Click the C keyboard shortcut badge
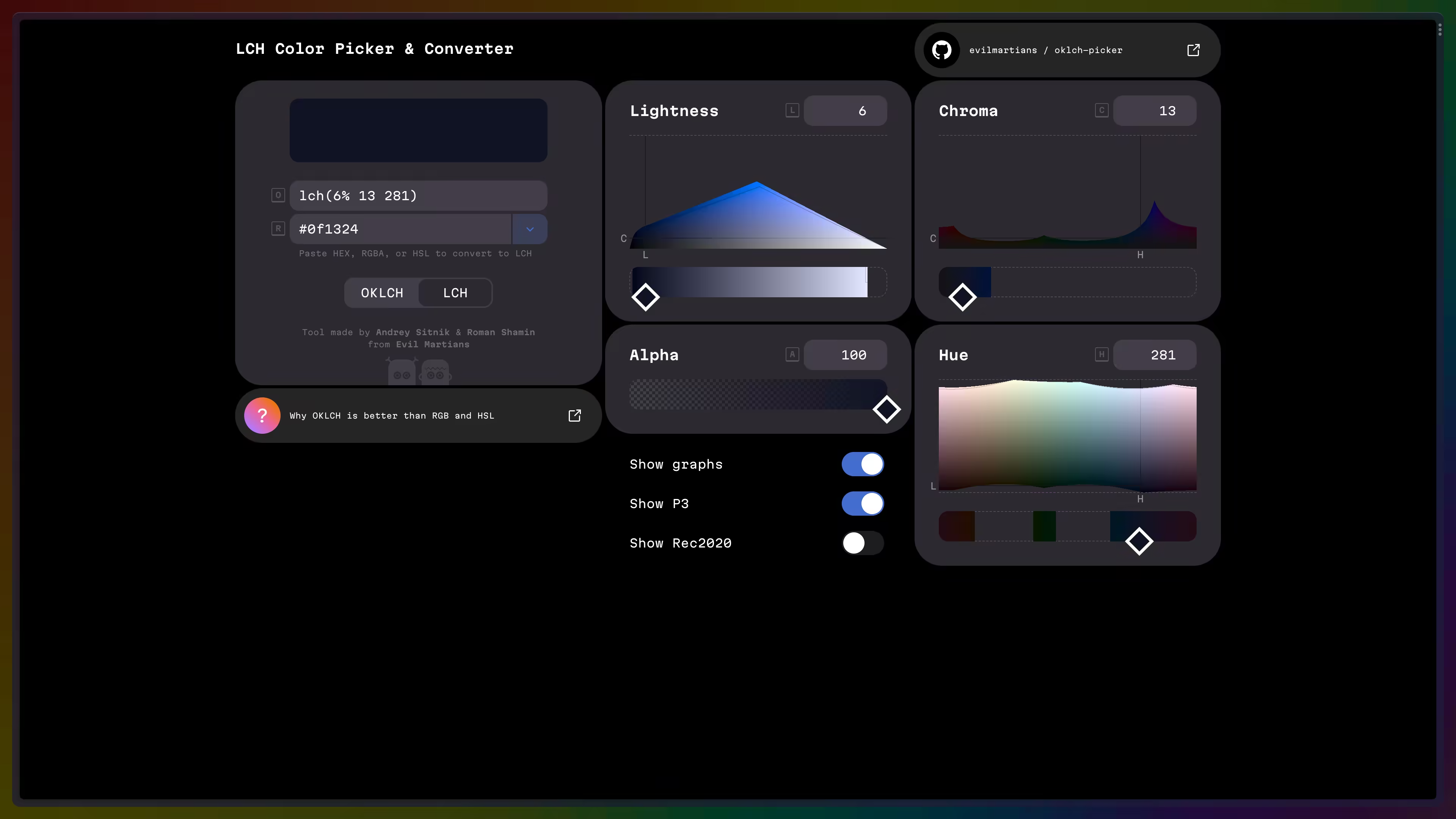The image size is (1456, 819). point(1101,110)
